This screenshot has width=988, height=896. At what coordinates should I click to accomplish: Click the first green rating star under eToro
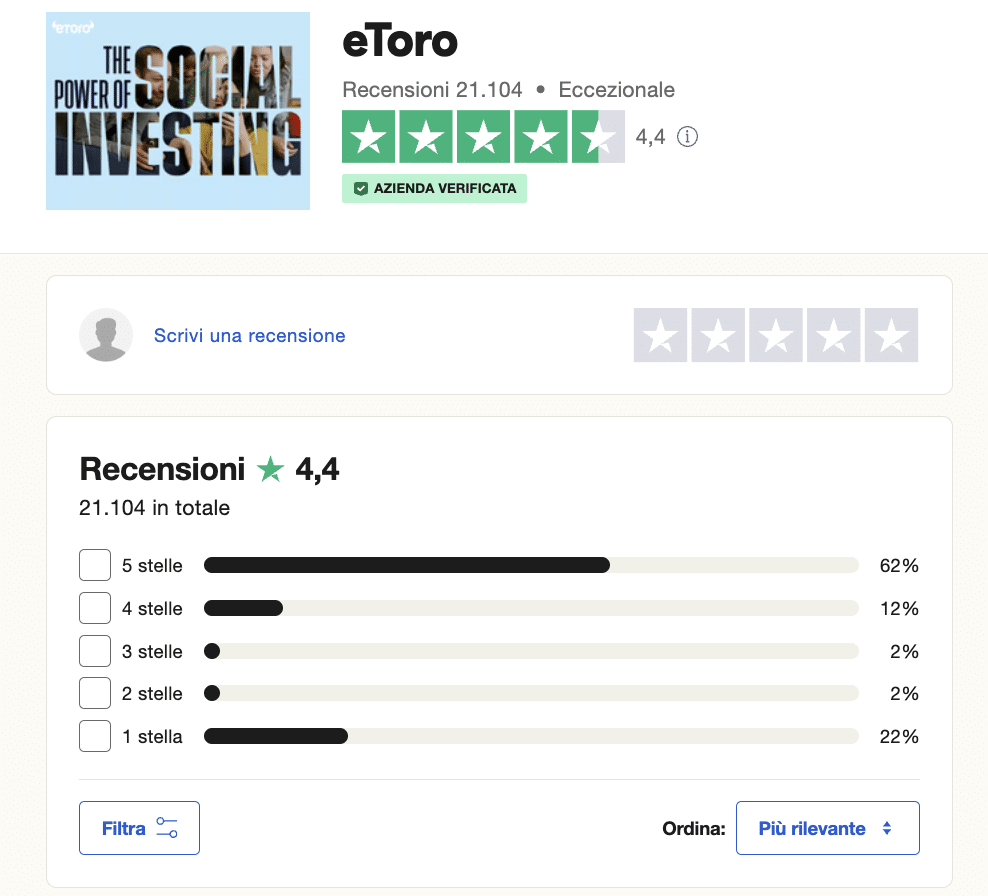click(x=369, y=137)
